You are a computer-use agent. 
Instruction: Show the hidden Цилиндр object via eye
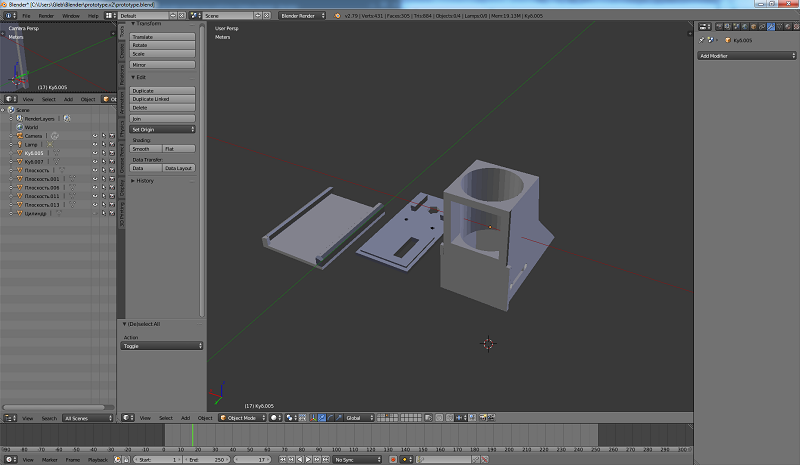[x=95, y=213]
